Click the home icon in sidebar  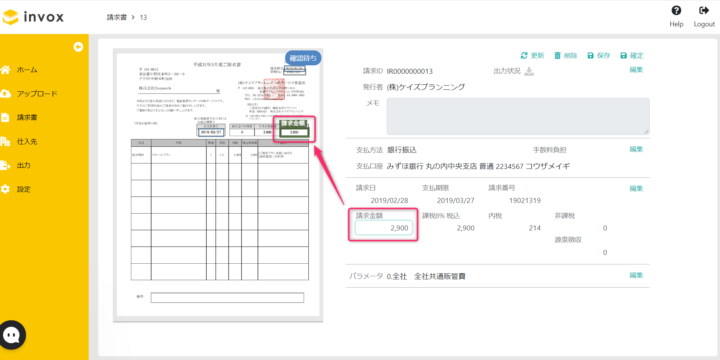(6, 70)
